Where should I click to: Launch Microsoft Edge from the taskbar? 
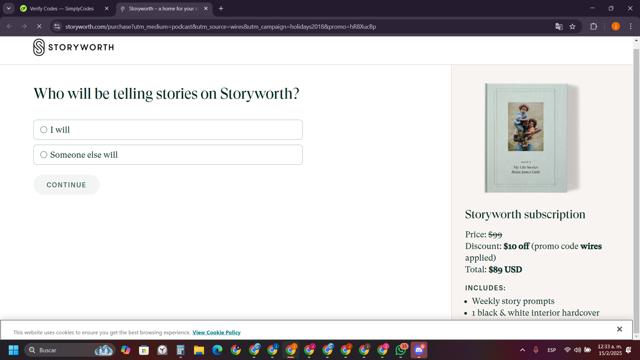[x=217, y=350]
